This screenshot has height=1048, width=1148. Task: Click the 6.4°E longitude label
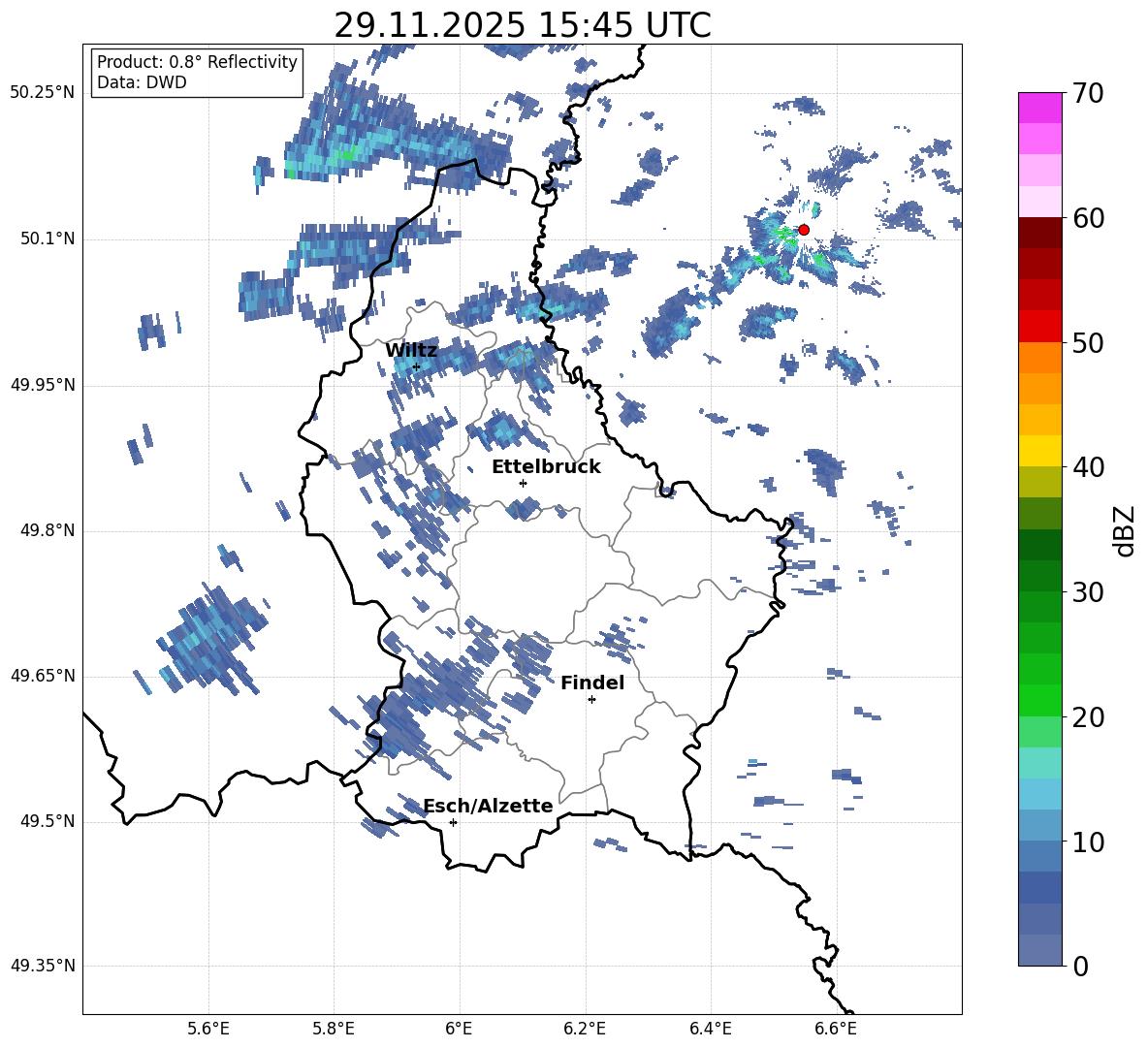click(x=710, y=1029)
